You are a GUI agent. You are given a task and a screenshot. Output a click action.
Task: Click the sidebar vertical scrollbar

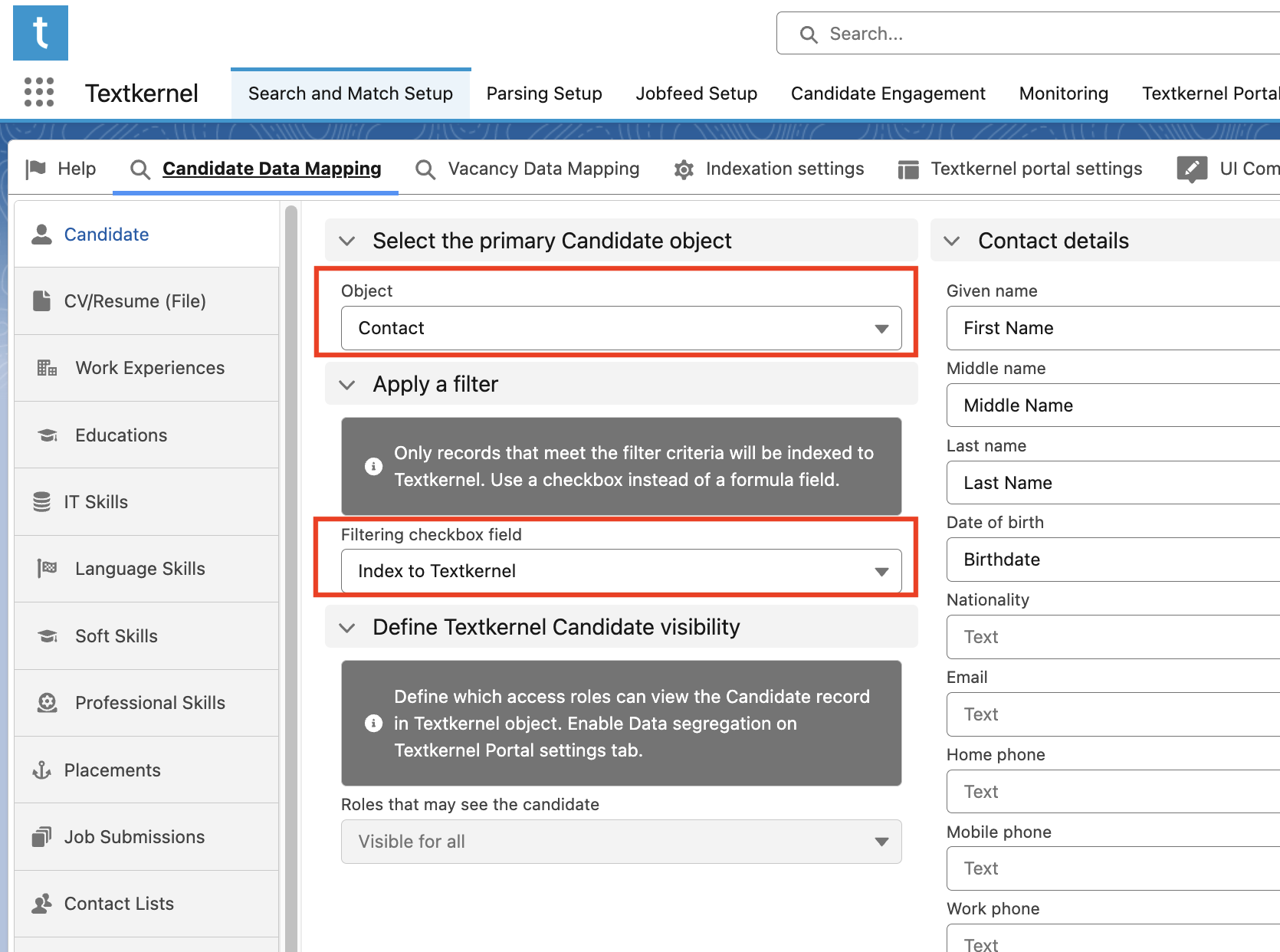[291, 579]
